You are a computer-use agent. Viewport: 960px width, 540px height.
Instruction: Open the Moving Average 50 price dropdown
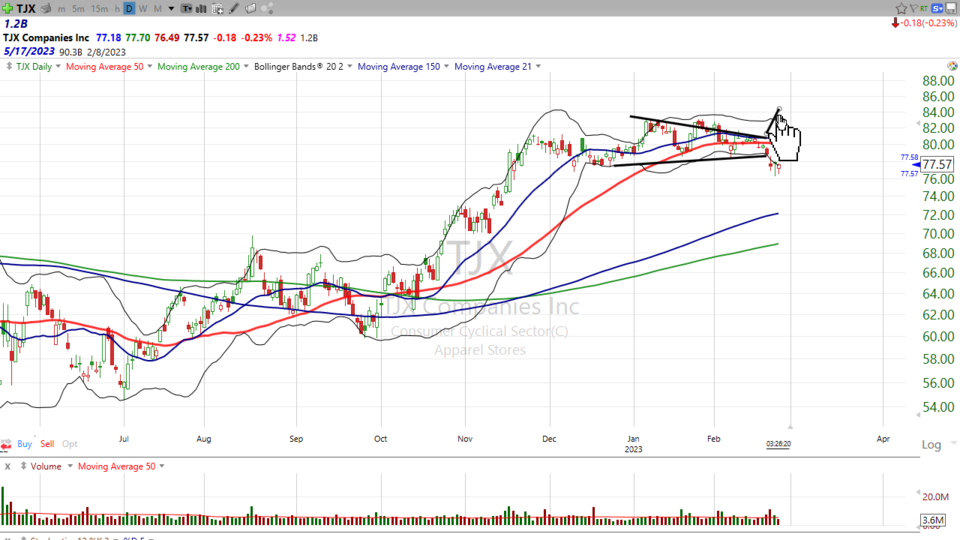coord(149,66)
